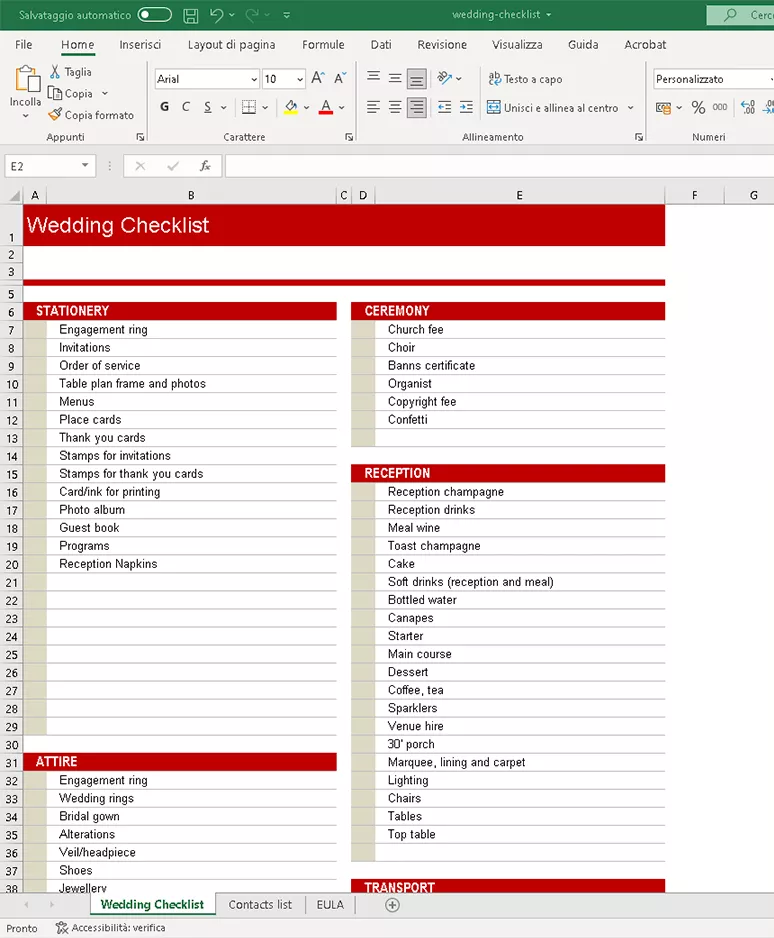Image resolution: width=774 pixels, height=938 pixels.
Task: Open the Allineamento dialog launcher
Action: tap(639, 137)
